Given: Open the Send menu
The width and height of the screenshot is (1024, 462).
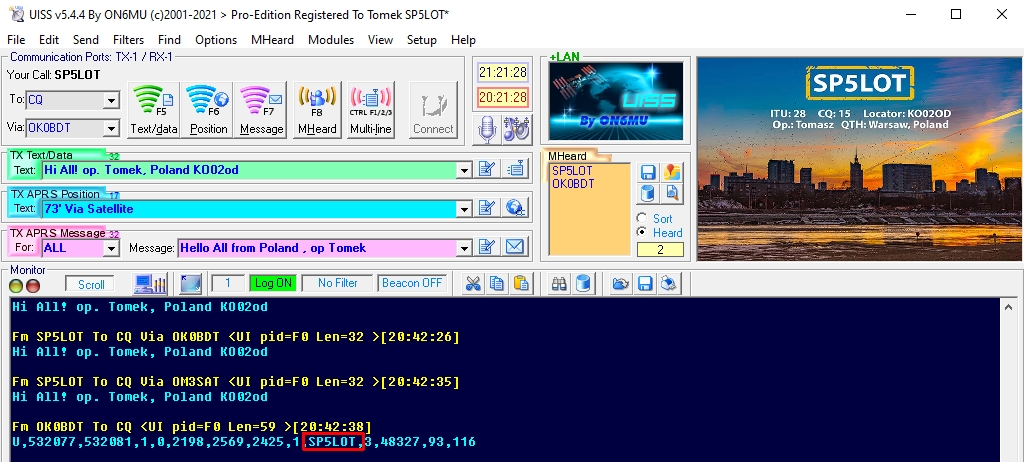Looking at the screenshot, I should tap(86, 40).
